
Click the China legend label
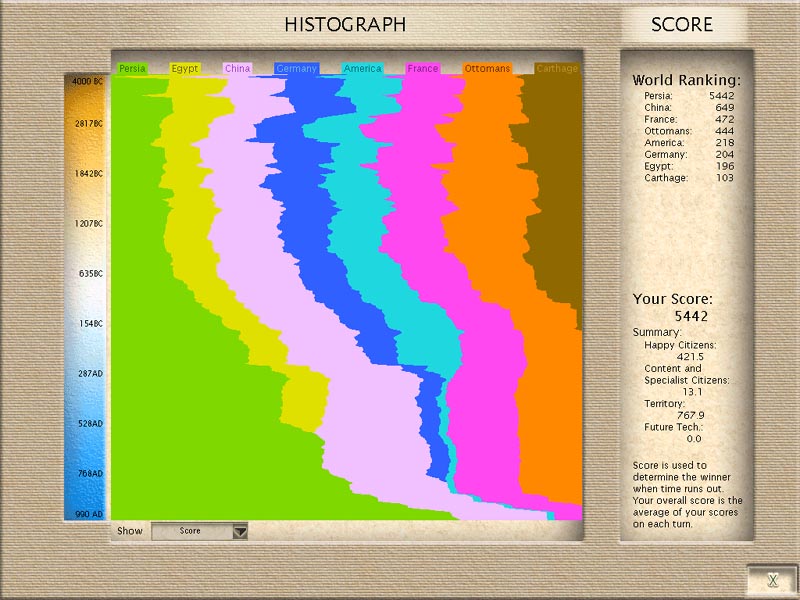(238, 69)
